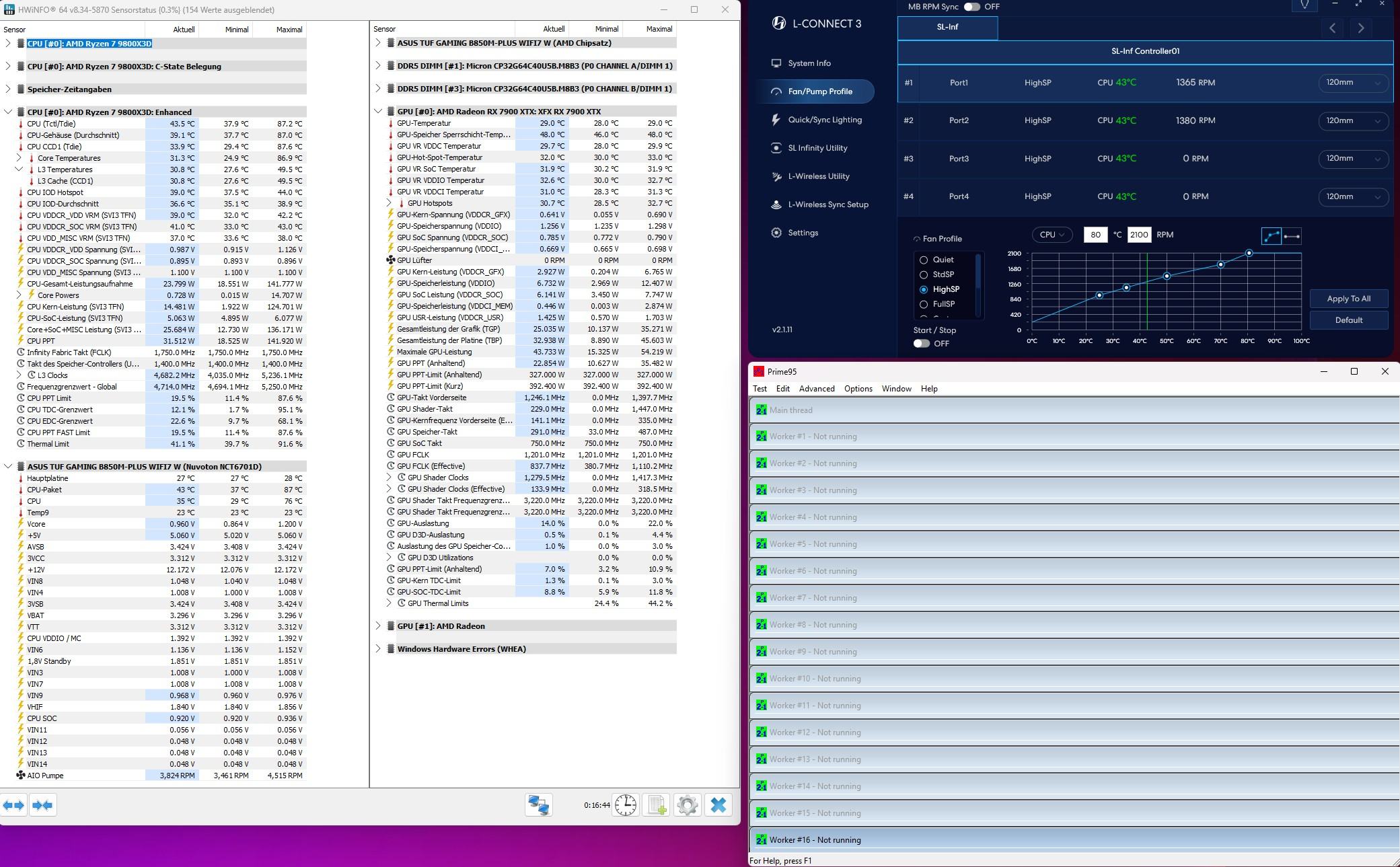Open Quick/Sync Lighting in L-Connect sidebar
Screen dimensions: 1400x867
coord(824,120)
